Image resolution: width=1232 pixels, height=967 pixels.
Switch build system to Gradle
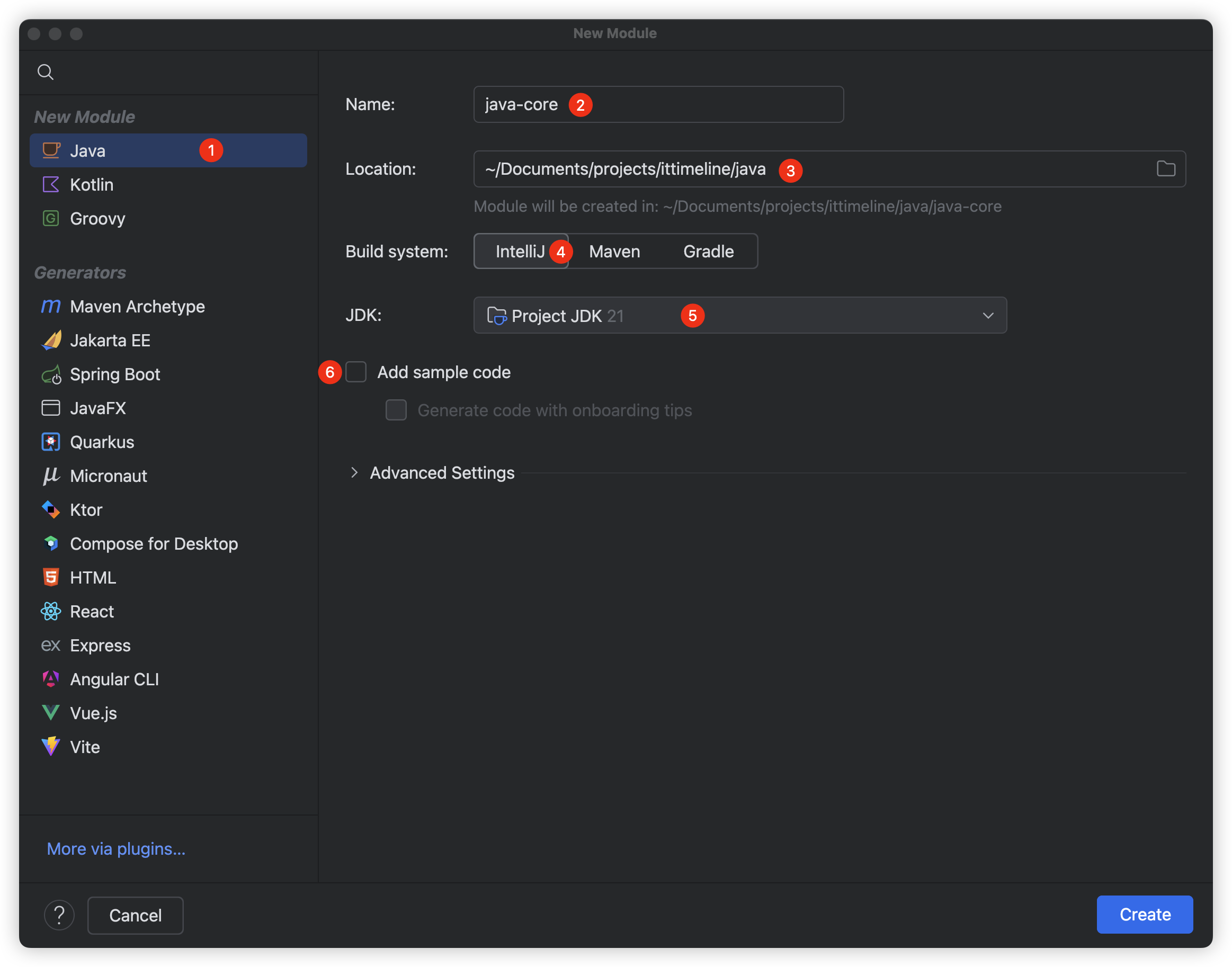tap(708, 252)
